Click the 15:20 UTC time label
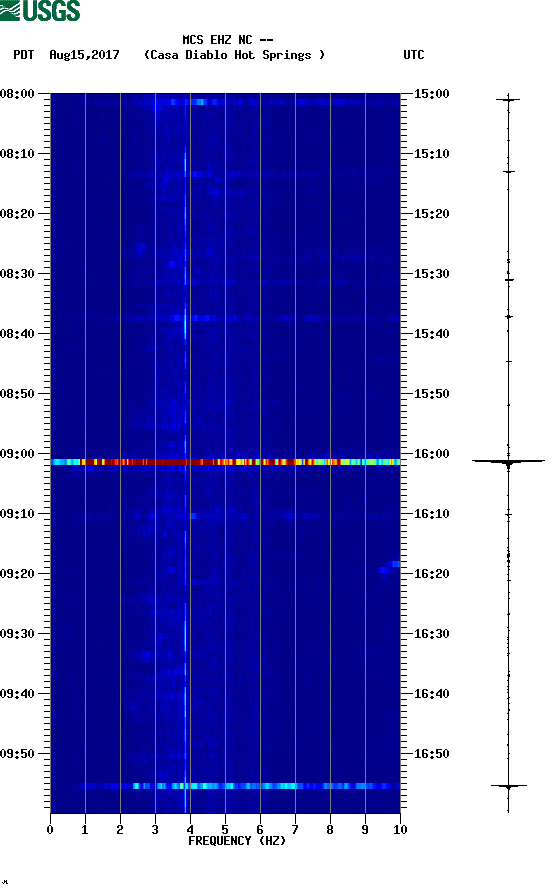552x893 pixels. (431, 214)
